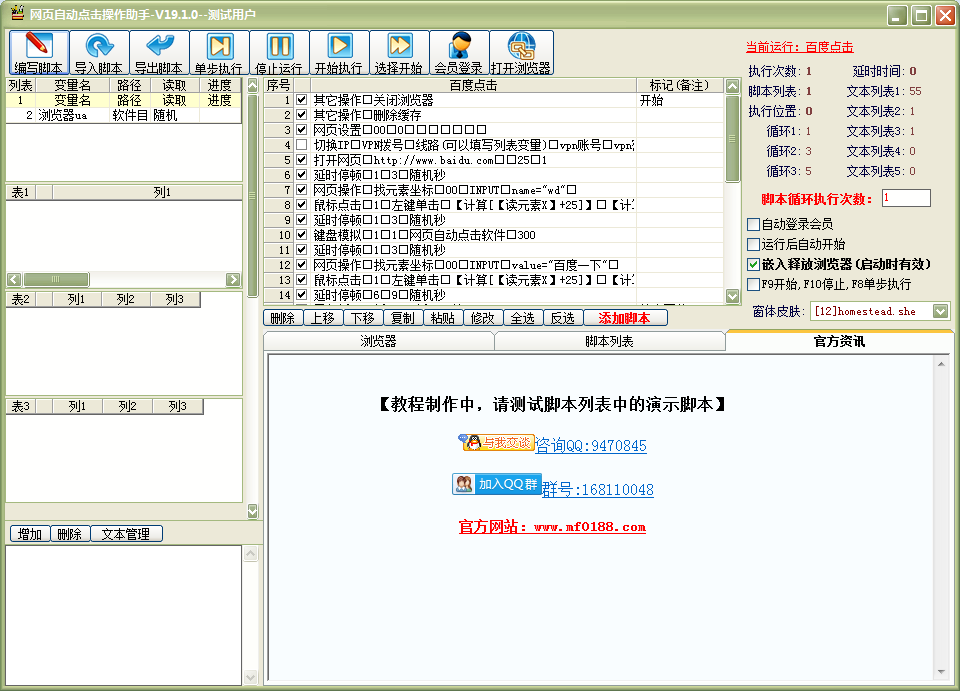The width and height of the screenshot is (960, 691).
Task: Switch to the 脚本列表 tab
Action: pos(608,341)
